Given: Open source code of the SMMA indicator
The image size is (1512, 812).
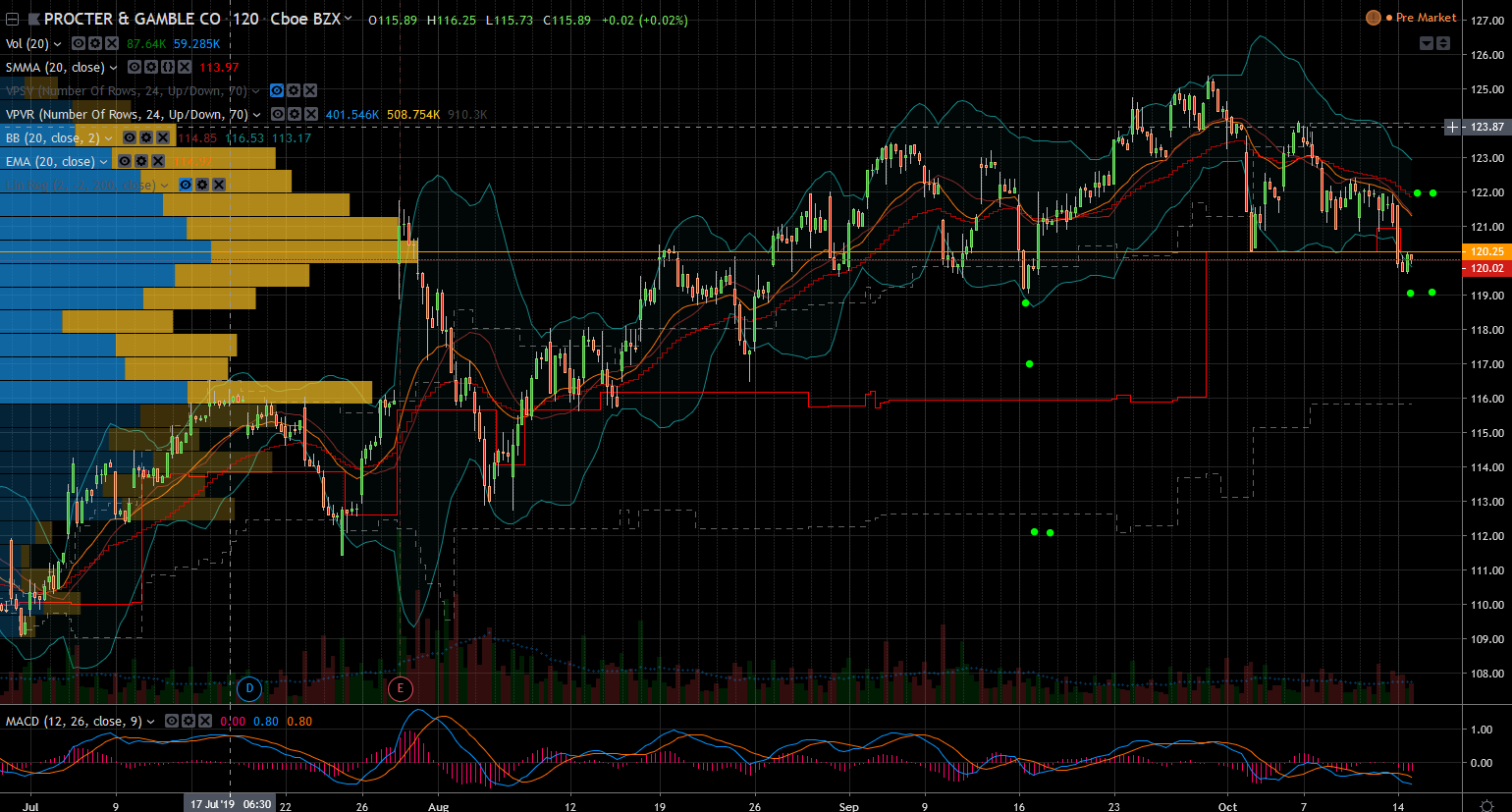Looking at the screenshot, I should pyautogui.click(x=168, y=67).
